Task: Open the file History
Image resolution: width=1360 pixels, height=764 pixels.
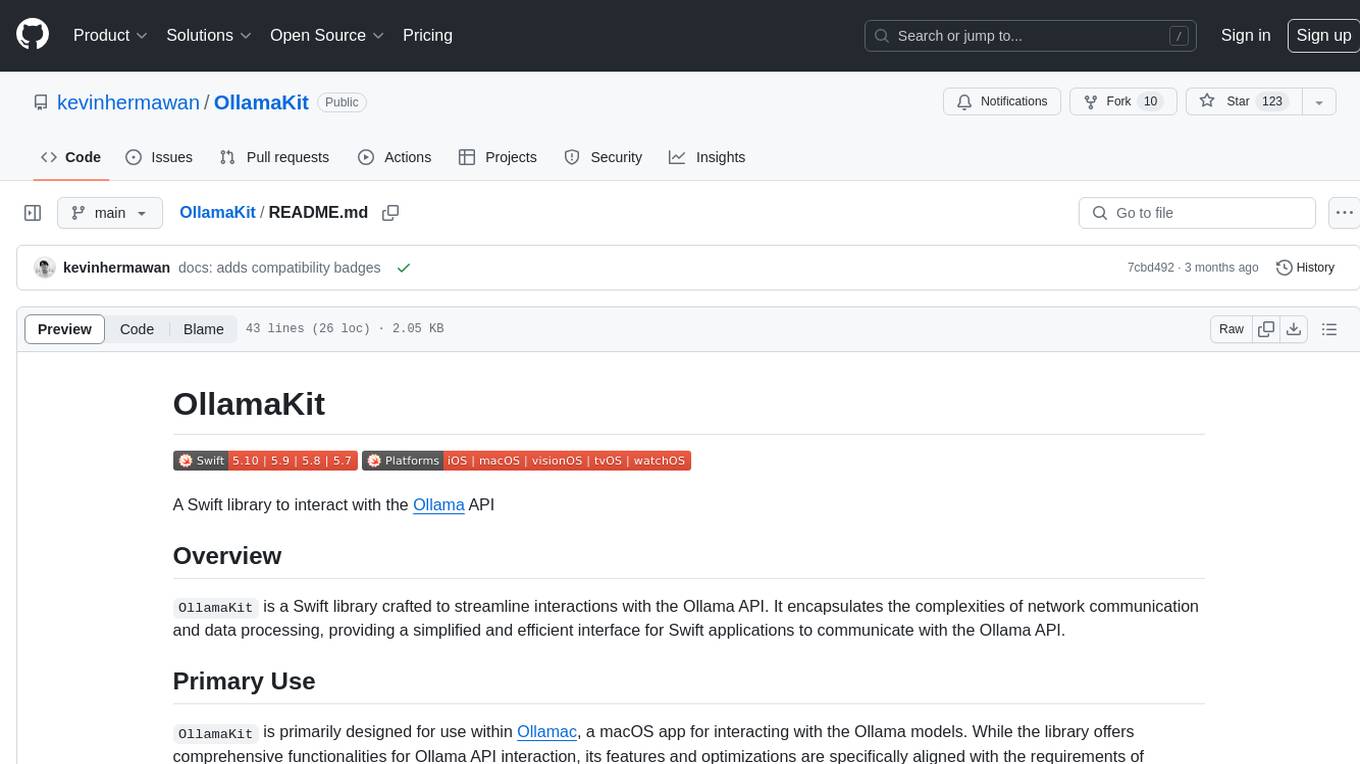Action: pos(1305,268)
